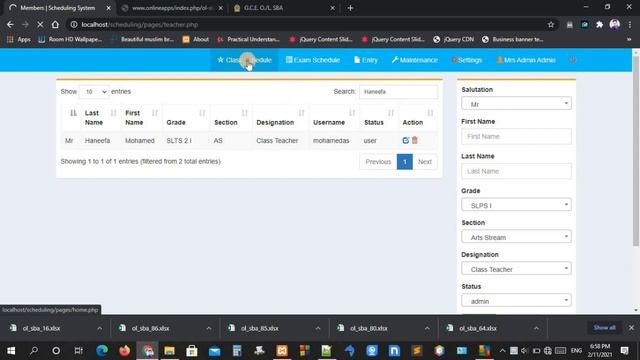The width and height of the screenshot is (640, 360).
Task: Open Windows Start menu
Action: click(x=11, y=351)
